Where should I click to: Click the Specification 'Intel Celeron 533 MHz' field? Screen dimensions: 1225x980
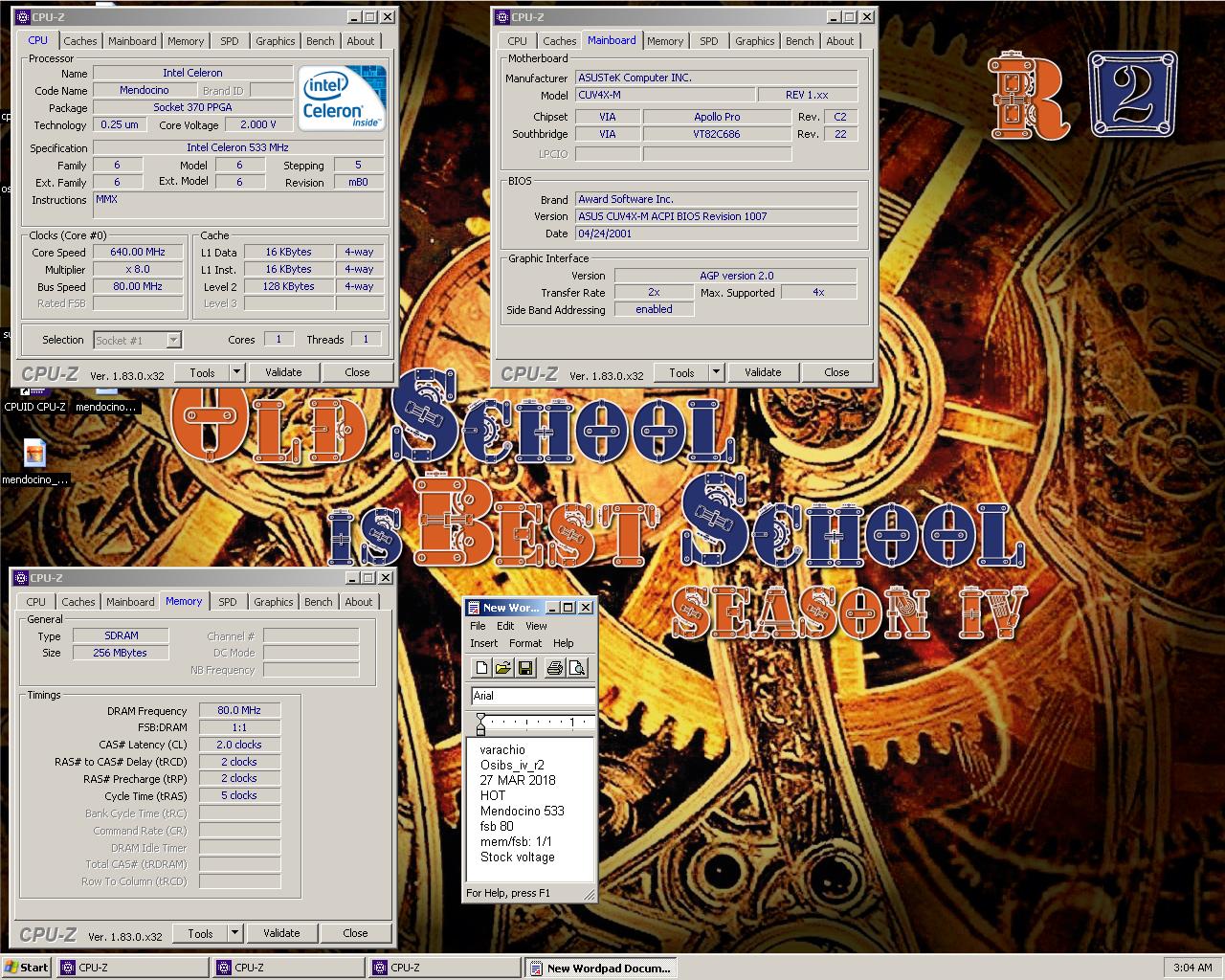tap(238, 147)
